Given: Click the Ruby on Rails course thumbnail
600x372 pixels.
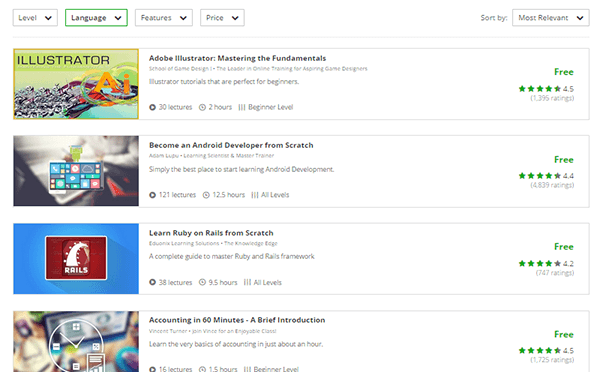Looking at the screenshot, I should tap(76, 259).
